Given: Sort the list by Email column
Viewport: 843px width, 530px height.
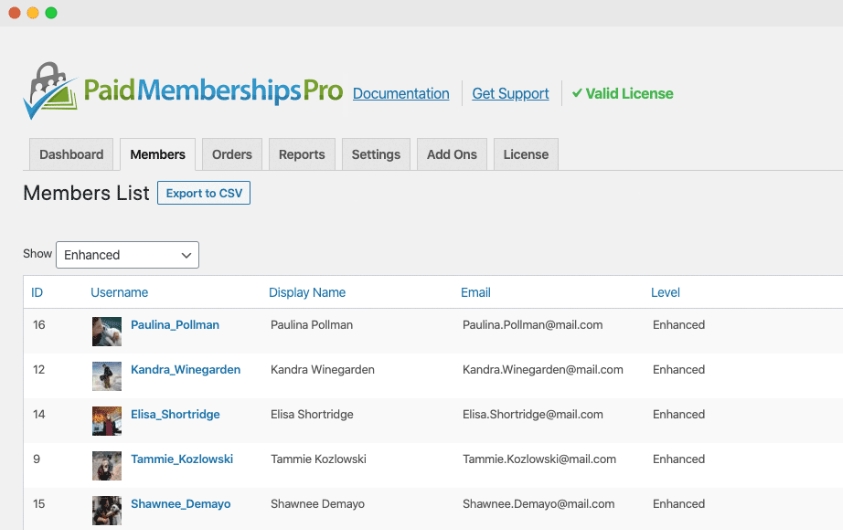Looking at the screenshot, I should coord(475,292).
